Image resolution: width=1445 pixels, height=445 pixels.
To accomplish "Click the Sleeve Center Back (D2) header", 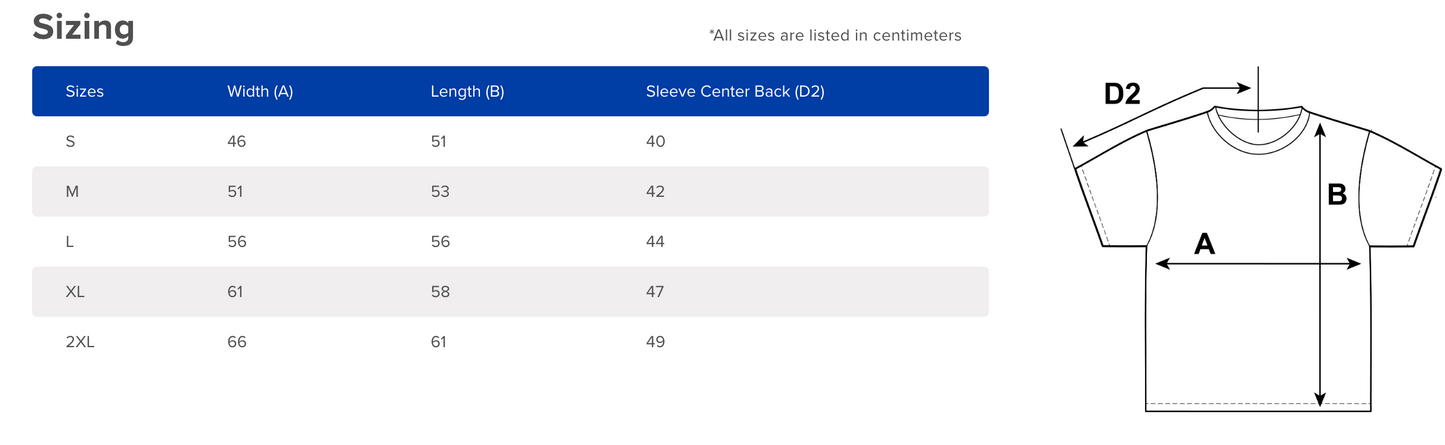I will point(735,92).
